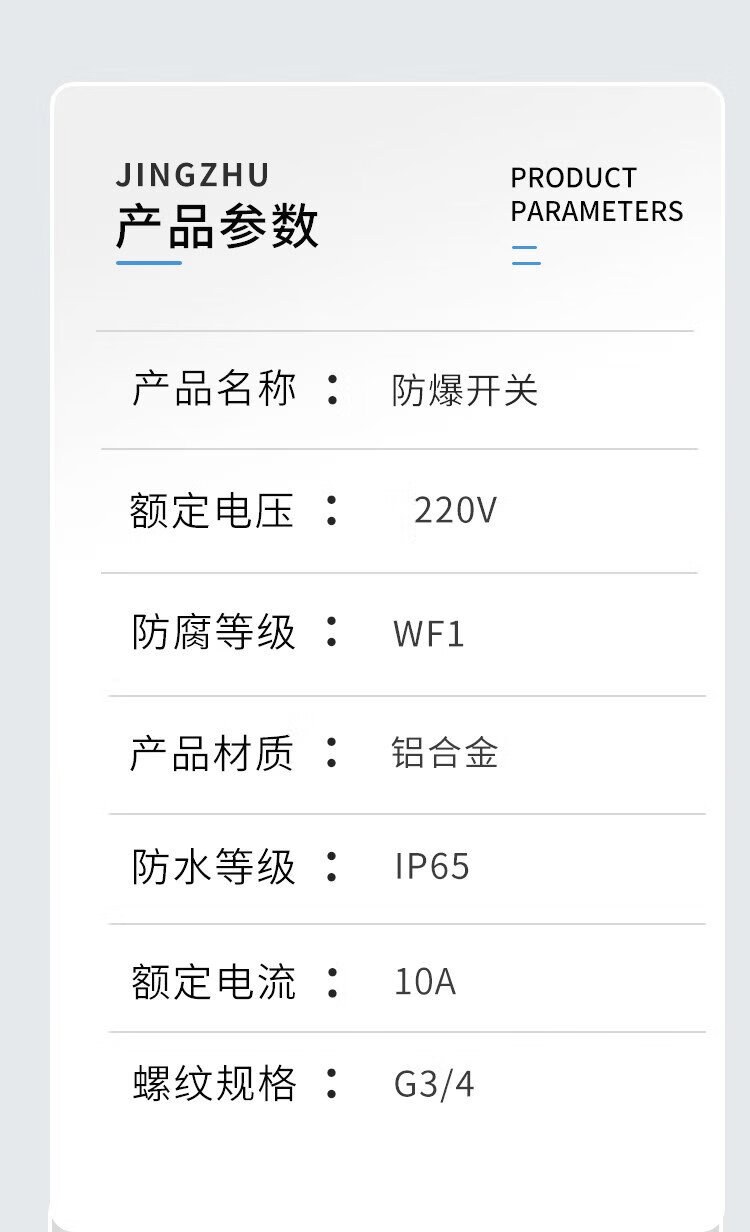This screenshot has width=750, height=1232.
Task: Click the 防爆开关 value
Action: pos(464,391)
